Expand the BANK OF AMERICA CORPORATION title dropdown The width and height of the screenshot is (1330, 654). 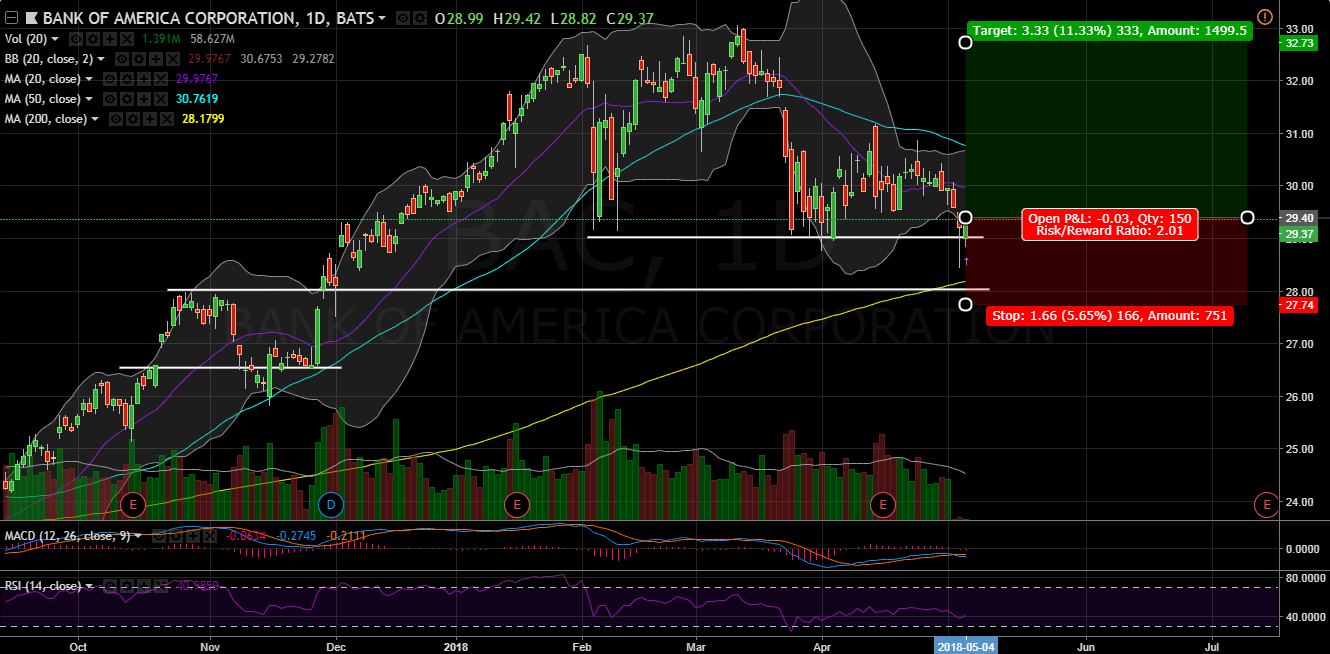[x=381, y=19]
